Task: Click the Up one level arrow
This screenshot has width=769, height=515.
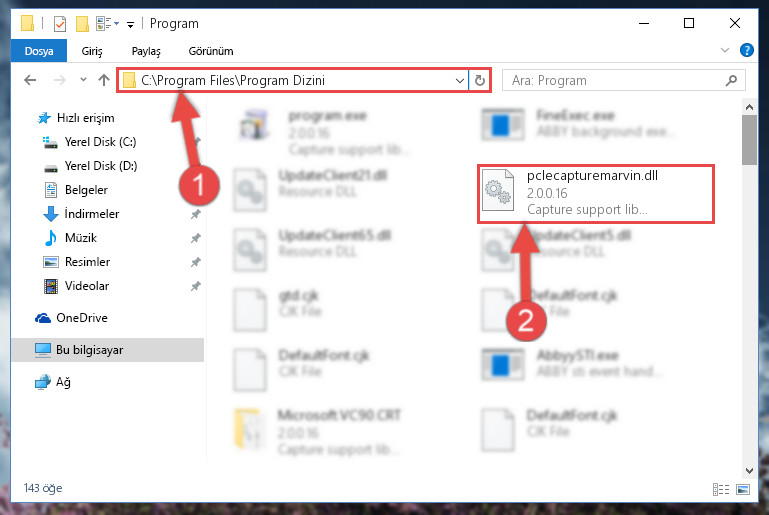Action: [x=103, y=80]
